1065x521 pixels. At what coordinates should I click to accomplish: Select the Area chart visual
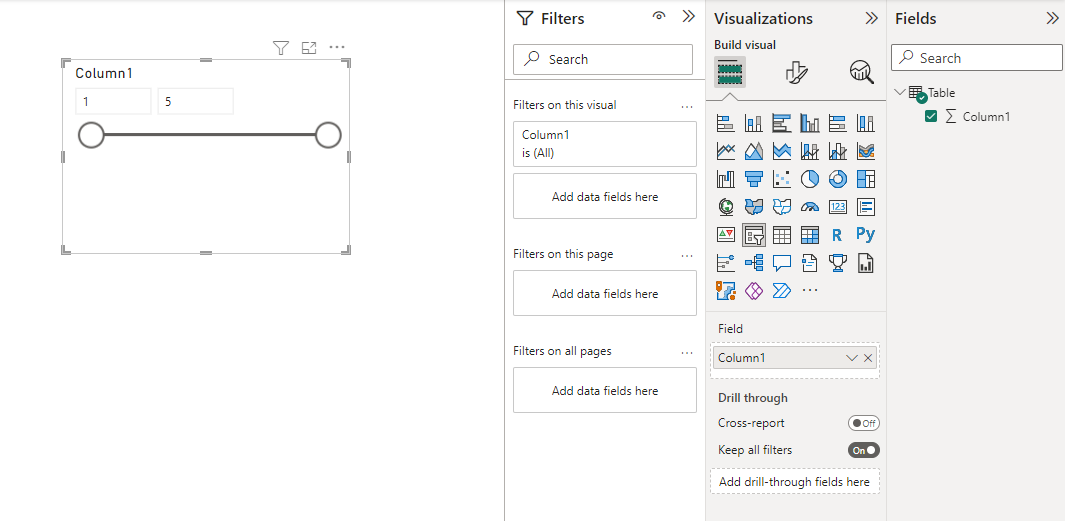click(x=754, y=151)
